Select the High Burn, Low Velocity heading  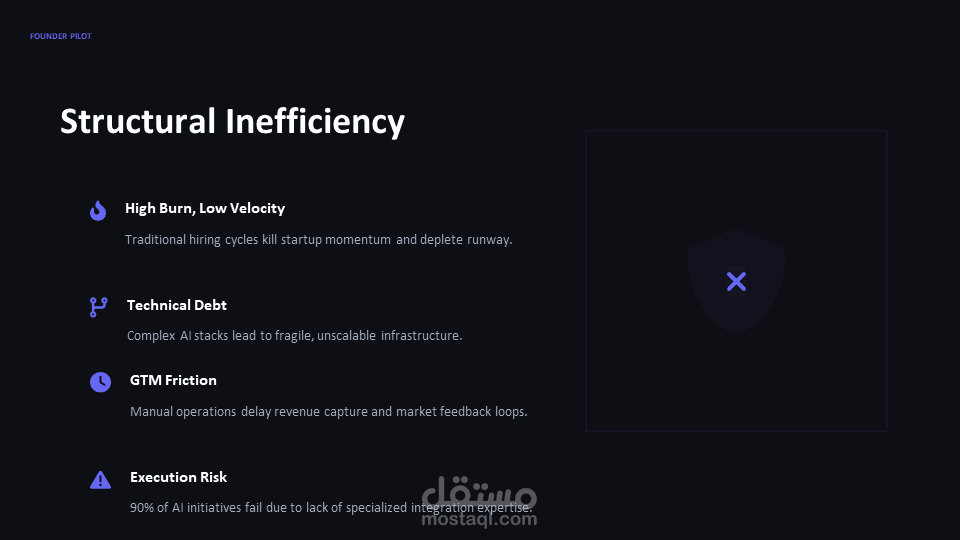point(205,208)
